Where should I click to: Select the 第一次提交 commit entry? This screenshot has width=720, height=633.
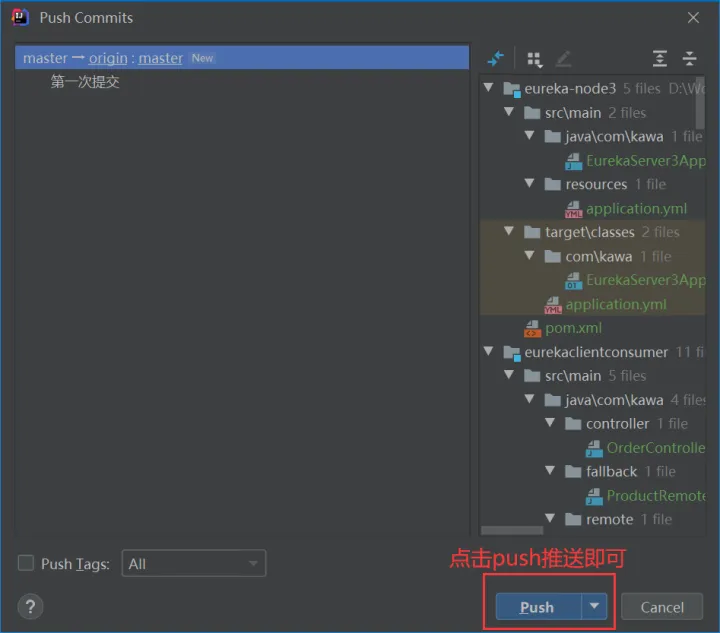[85, 82]
